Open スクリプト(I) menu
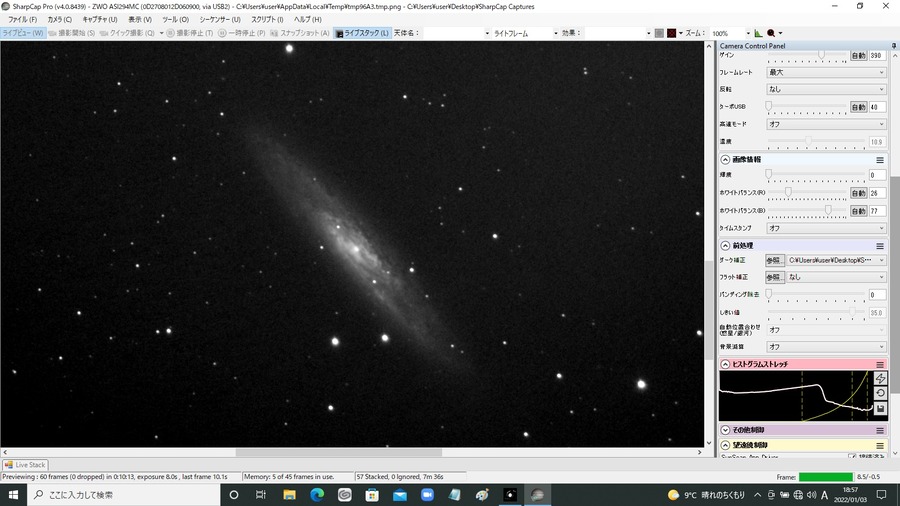Image resolution: width=900 pixels, height=506 pixels. coord(267,19)
